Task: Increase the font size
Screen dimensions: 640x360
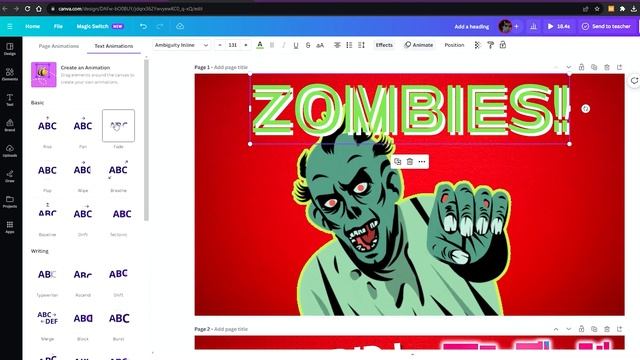Action: (x=246, y=45)
